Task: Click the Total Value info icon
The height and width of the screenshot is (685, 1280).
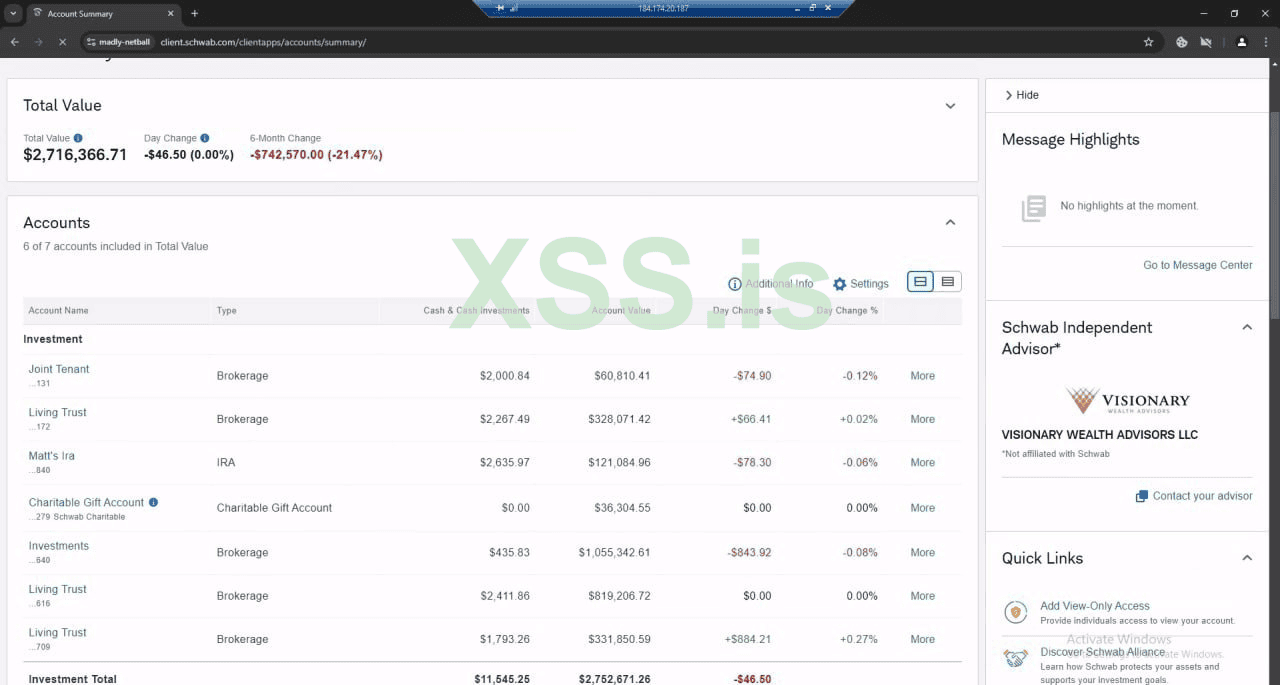Action: (78, 138)
